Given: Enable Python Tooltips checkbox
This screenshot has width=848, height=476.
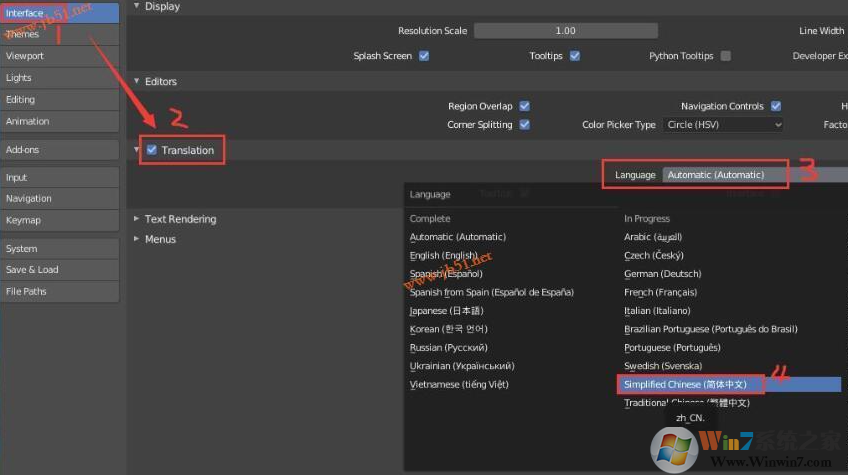Looking at the screenshot, I should click(725, 56).
